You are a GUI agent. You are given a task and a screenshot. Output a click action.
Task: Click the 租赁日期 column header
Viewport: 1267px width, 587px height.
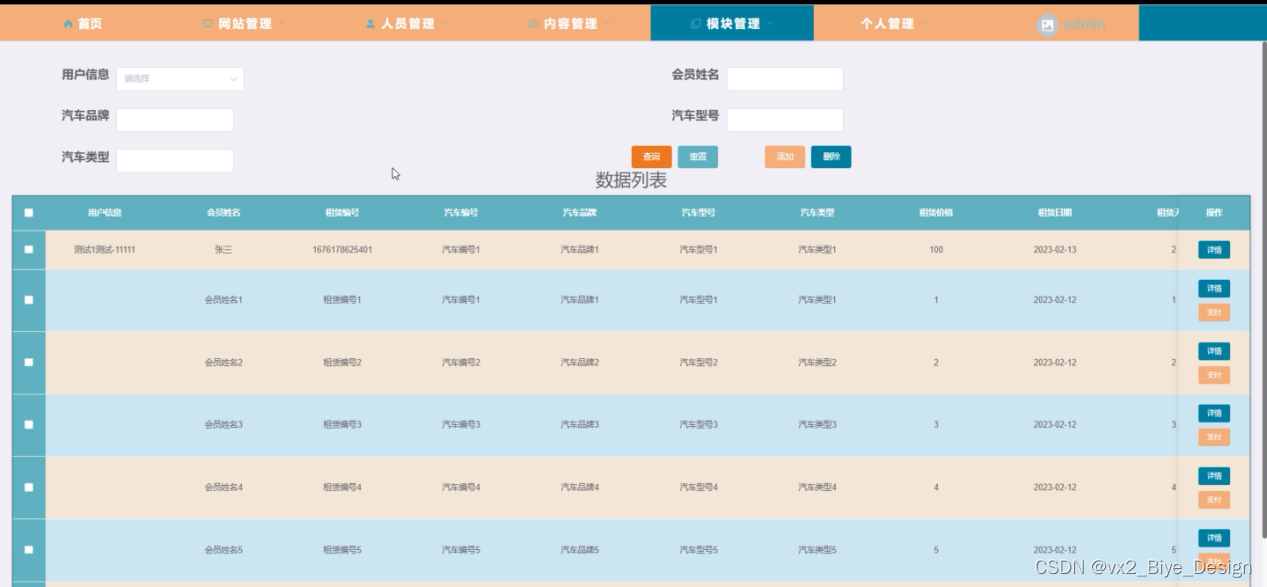[x=1055, y=213]
